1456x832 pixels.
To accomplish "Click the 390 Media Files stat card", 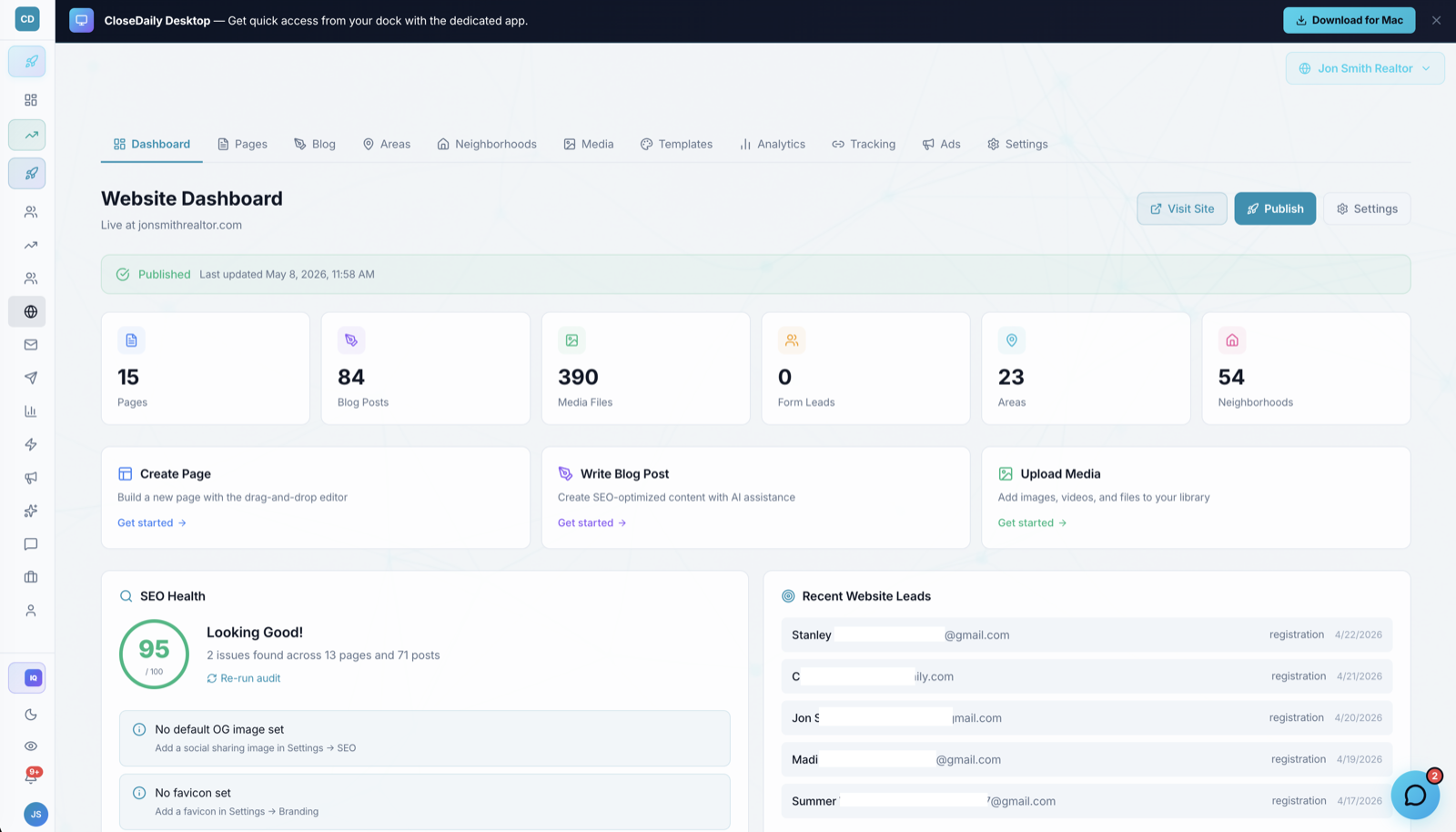I will coord(646,369).
